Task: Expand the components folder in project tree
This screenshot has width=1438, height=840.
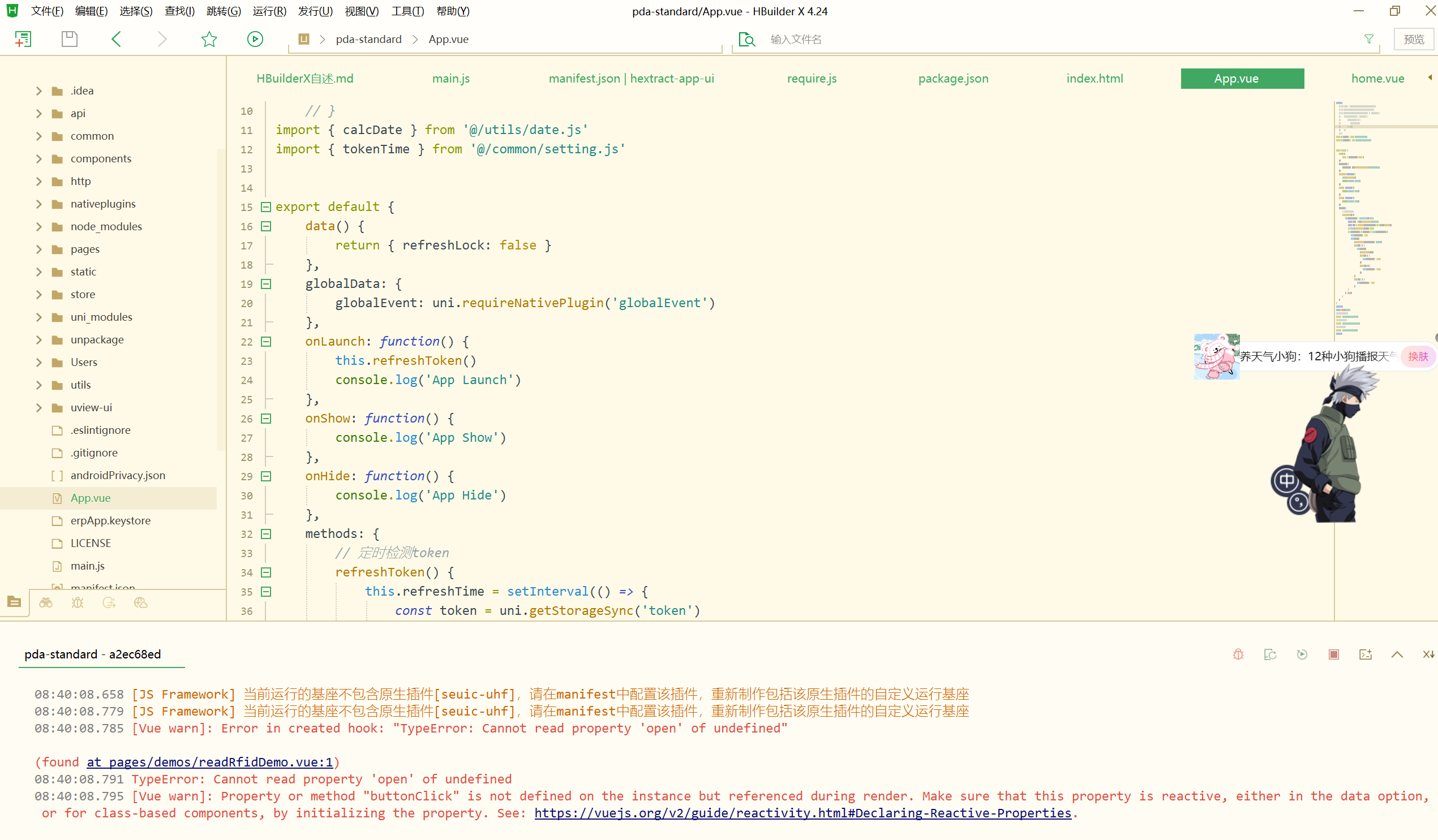Action: (x=39, y=158)
